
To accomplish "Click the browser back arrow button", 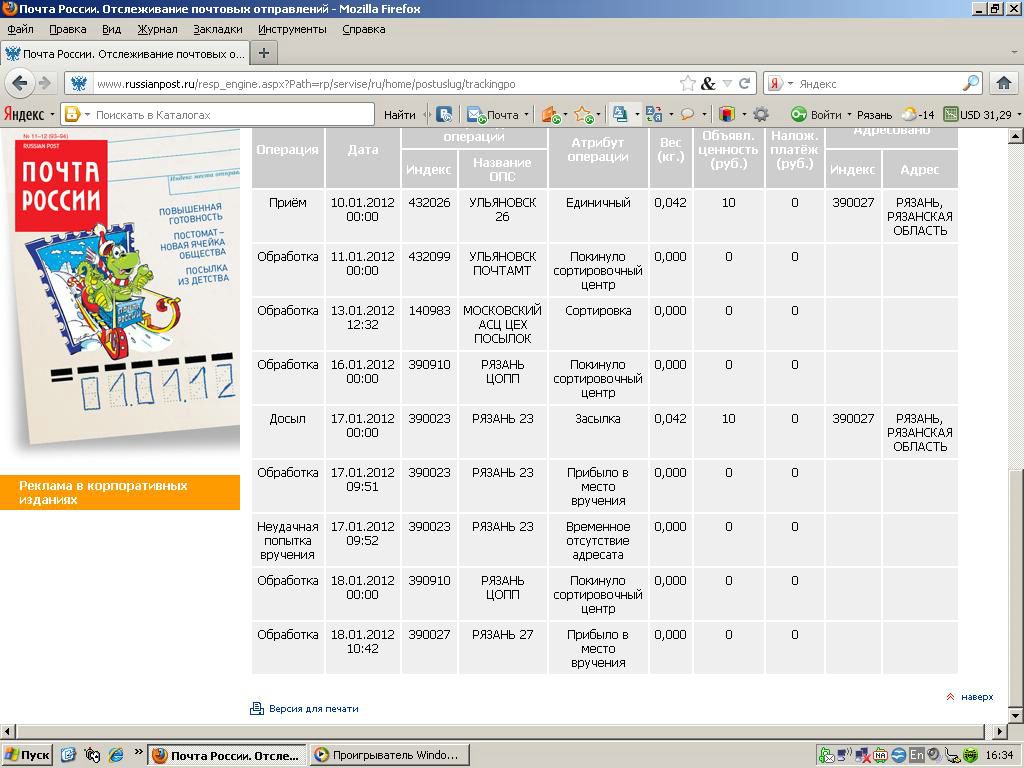I will (20, 84).
